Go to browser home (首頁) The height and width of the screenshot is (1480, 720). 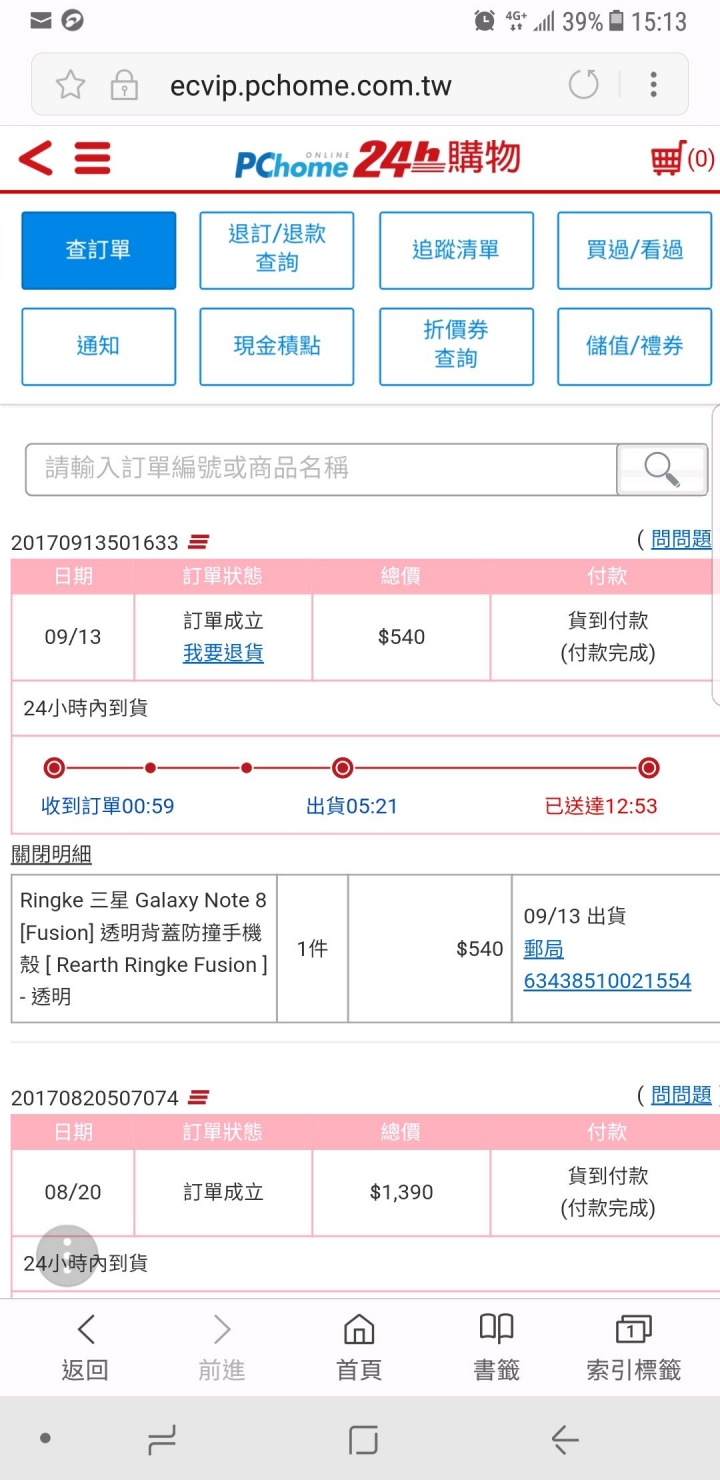point(359,1348)
